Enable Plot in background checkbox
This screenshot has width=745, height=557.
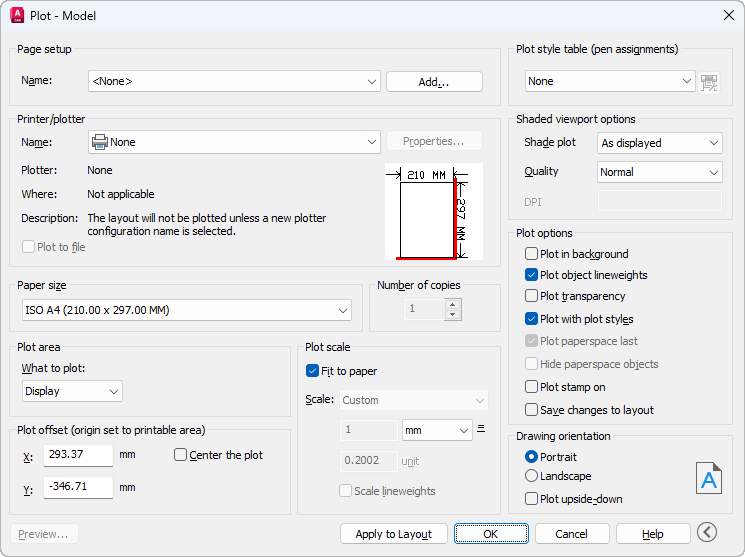click(x=532, y=254)
